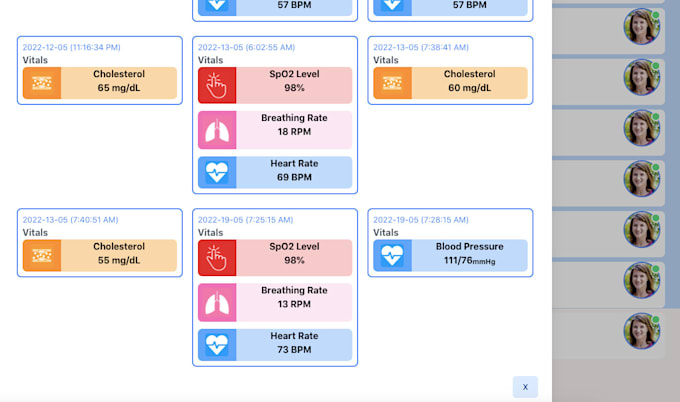Click the lungs icon beside 13 RPM
The height and width of the screenshot is (402, 680).
pos(217,299)
